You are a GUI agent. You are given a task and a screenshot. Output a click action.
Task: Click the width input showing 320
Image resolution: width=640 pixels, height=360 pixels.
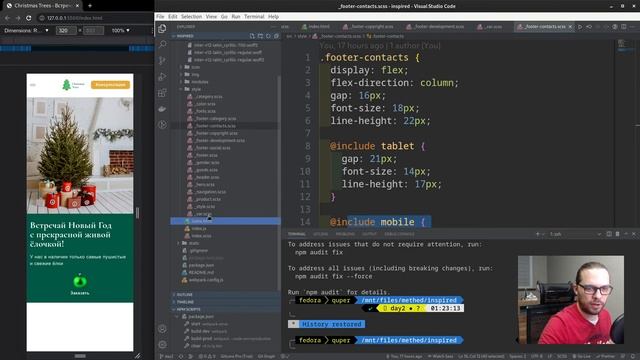(66, 30)
